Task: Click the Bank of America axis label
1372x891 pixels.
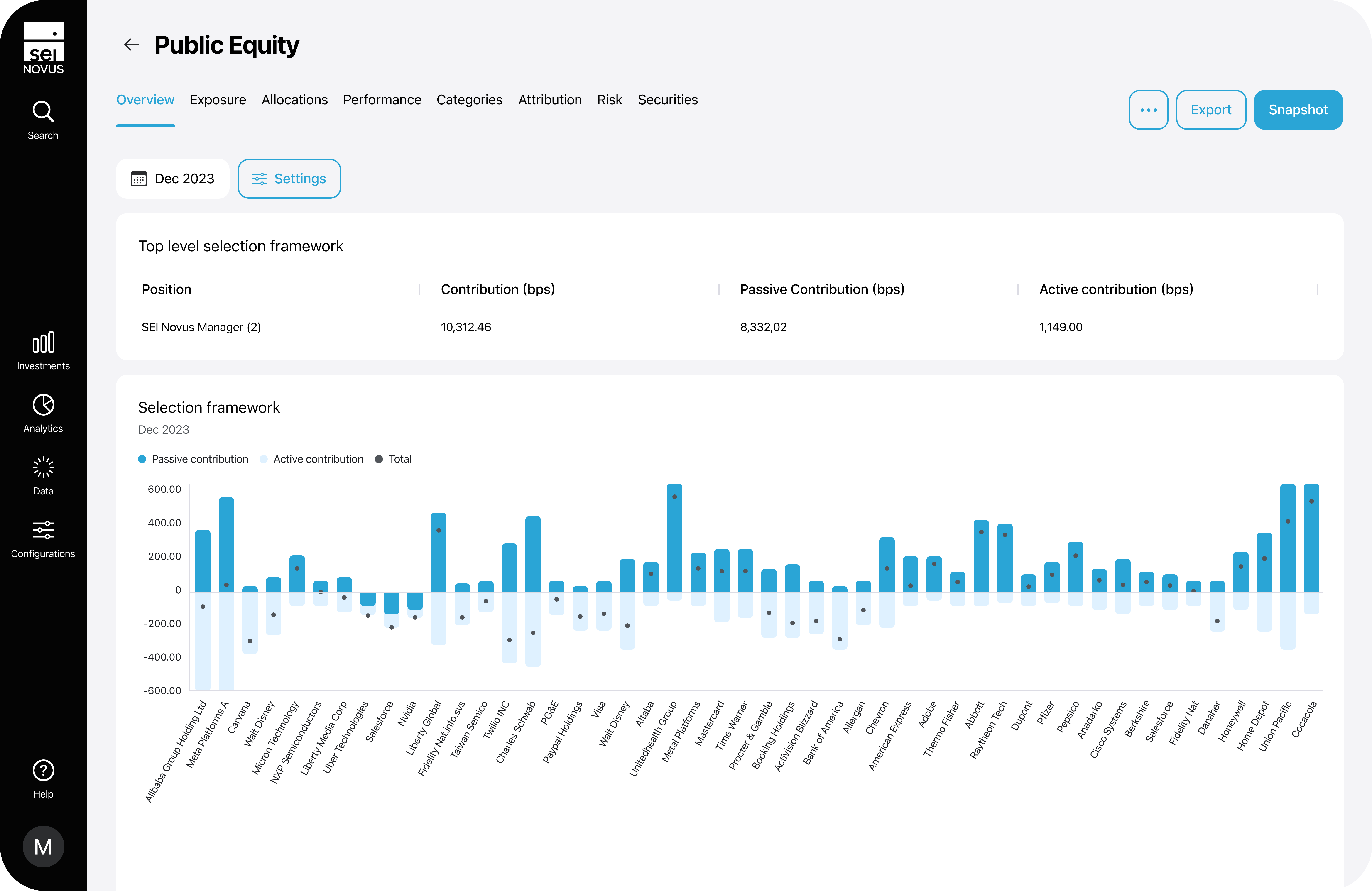Action: coord(823,733)
